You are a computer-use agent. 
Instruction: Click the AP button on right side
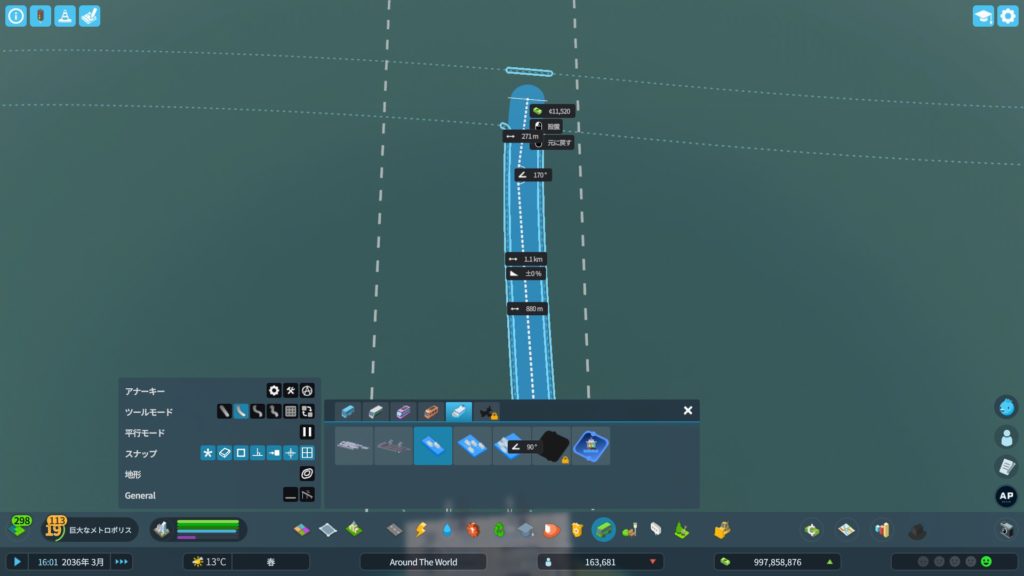tap(1006, 496)
